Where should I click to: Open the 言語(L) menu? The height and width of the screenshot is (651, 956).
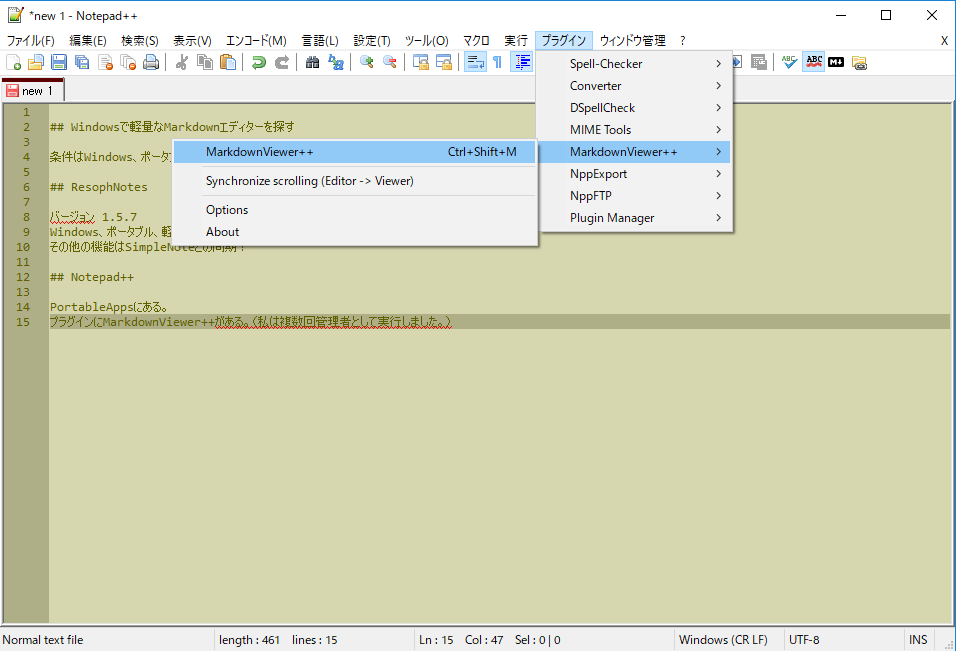[320, 40]
